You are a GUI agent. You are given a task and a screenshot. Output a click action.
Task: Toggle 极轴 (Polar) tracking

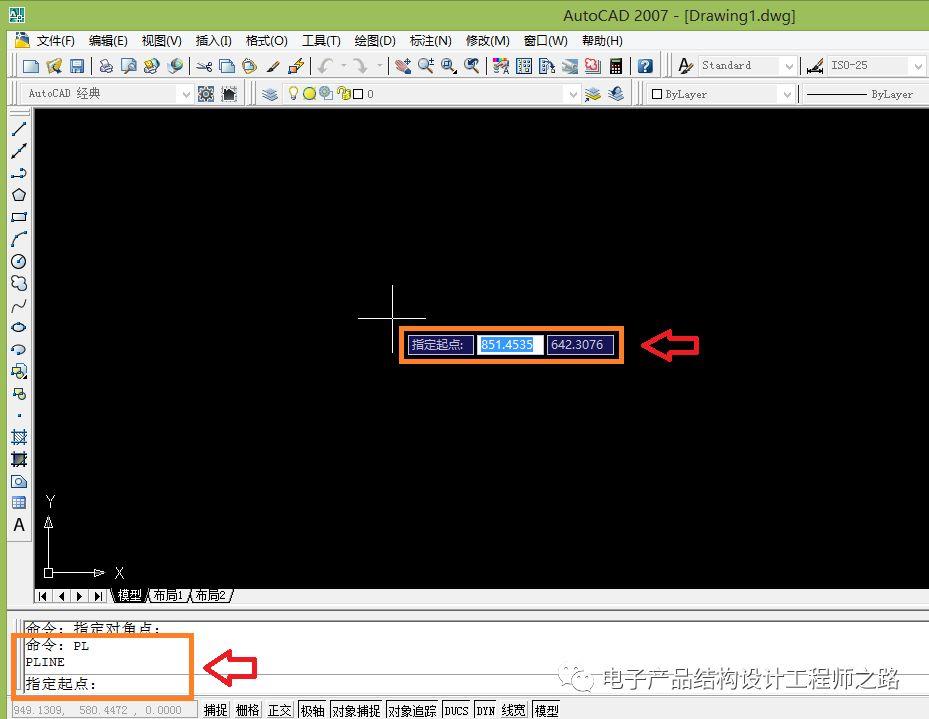(x=313, y=710)
